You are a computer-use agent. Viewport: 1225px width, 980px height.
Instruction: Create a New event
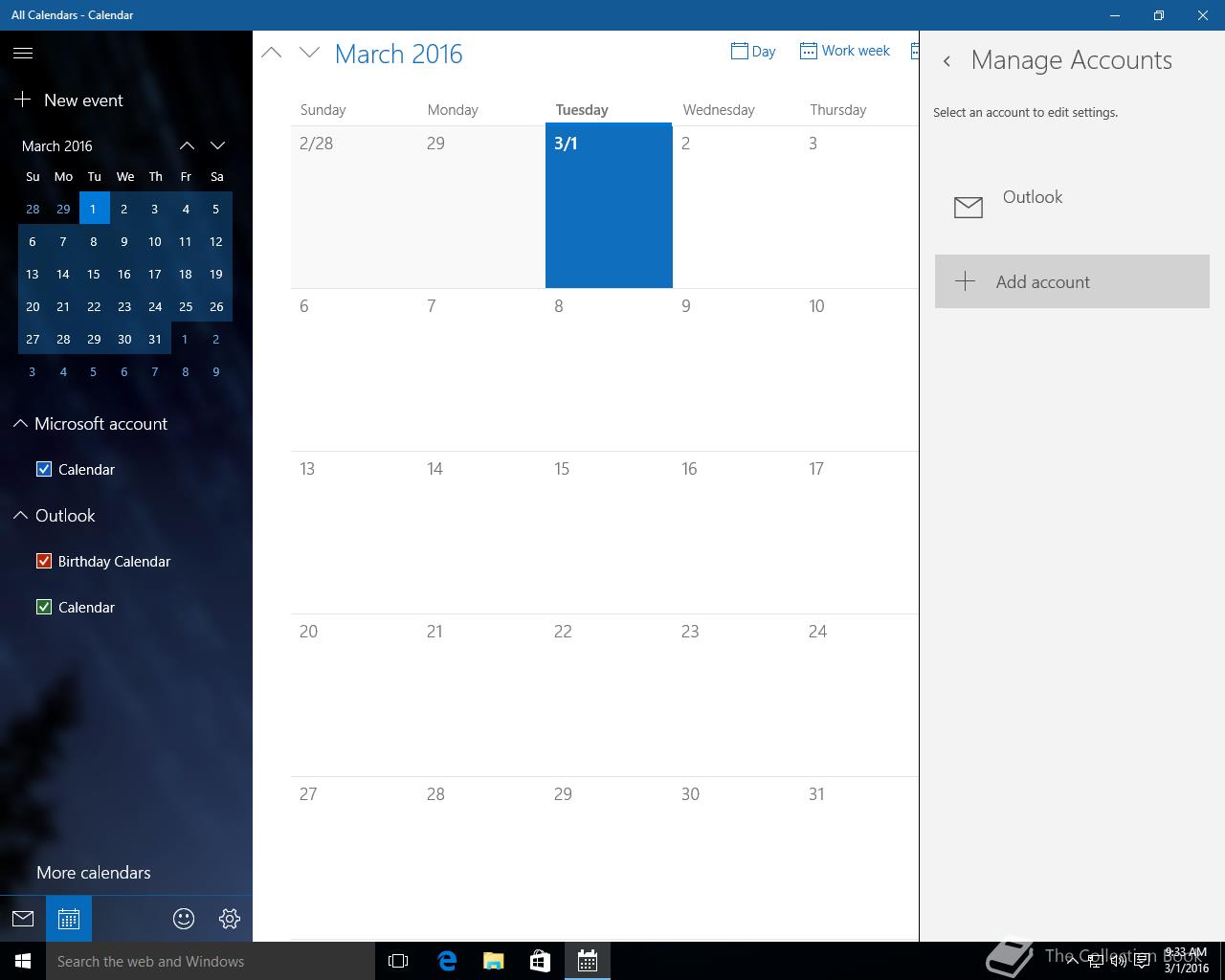68,100
